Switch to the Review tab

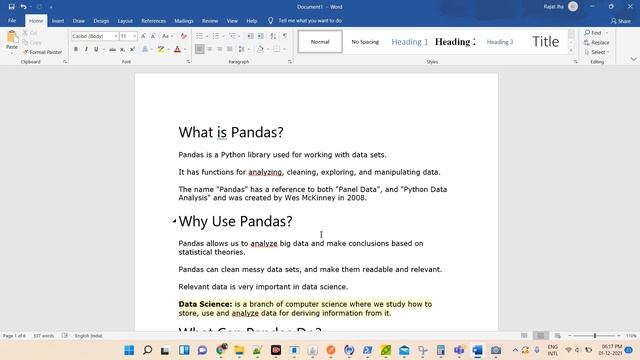[x=210, y=21]
